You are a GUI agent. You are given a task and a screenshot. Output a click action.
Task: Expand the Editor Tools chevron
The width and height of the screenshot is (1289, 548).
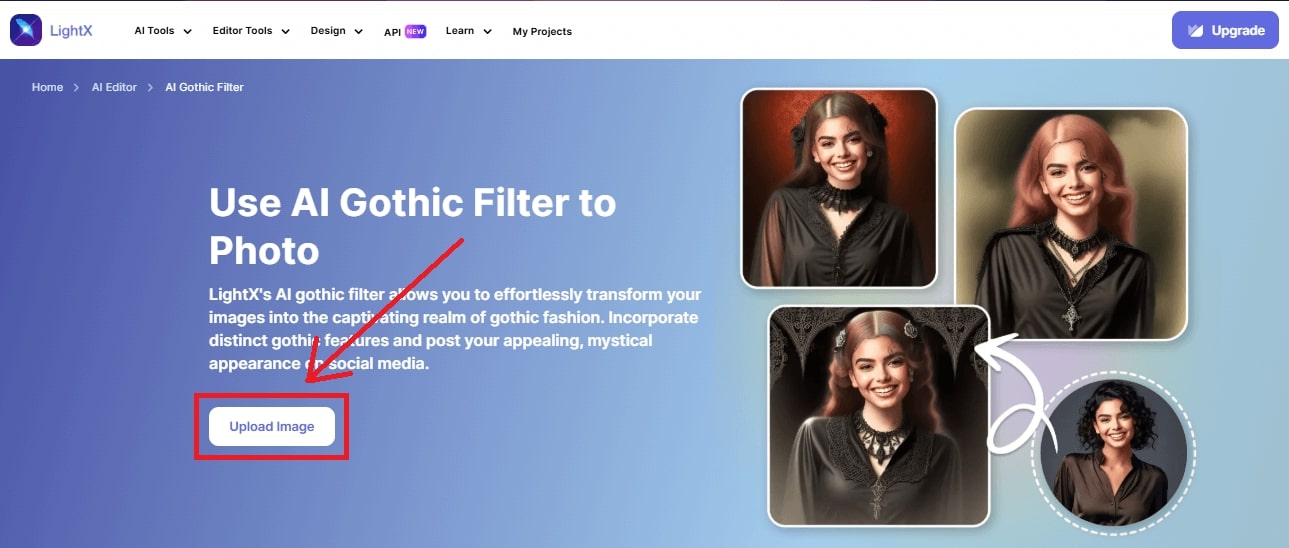tap(285, 31)
